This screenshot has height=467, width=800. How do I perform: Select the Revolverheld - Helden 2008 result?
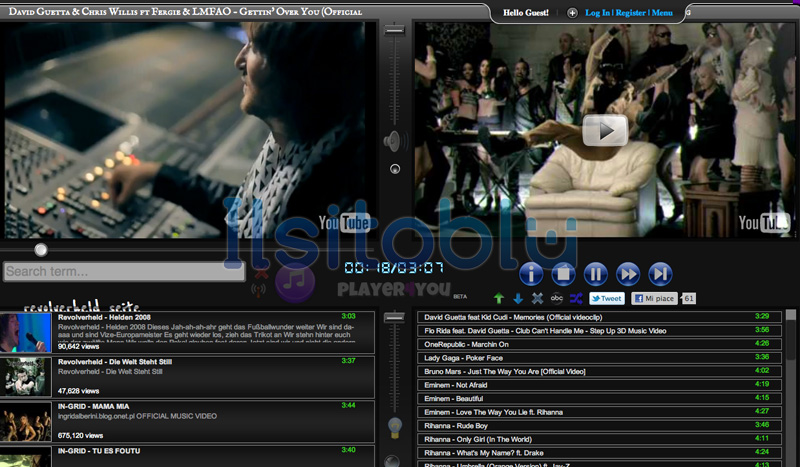click(187, 332)
